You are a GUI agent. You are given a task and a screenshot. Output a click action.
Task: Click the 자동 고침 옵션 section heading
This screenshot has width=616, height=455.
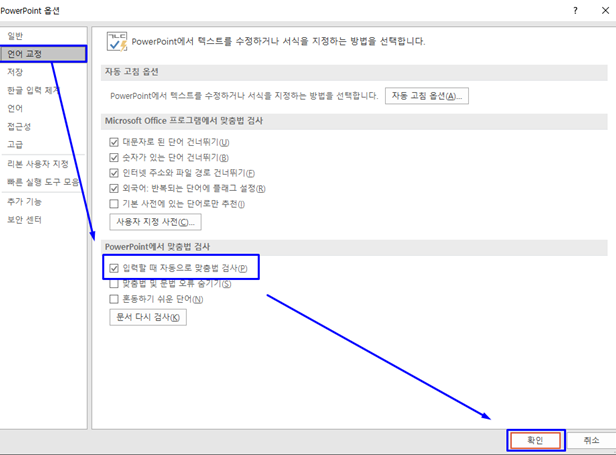coord(132,72)
